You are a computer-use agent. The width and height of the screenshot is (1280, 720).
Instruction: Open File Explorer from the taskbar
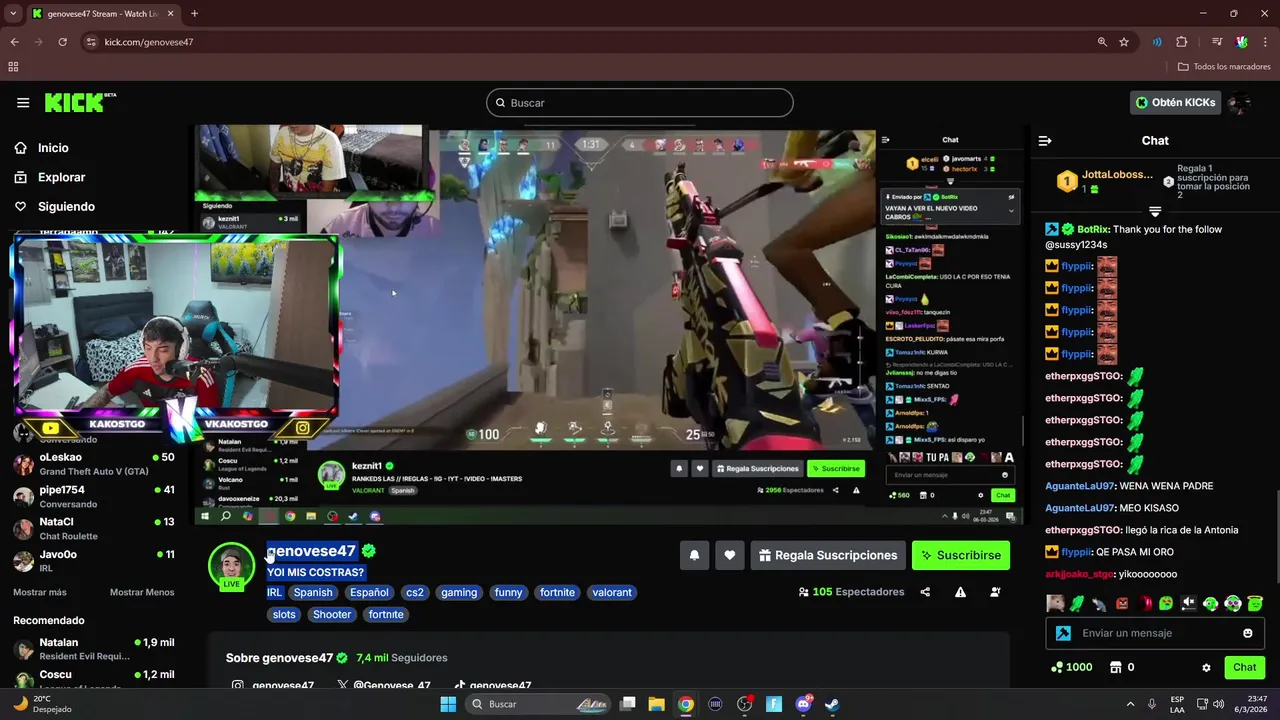pyautogui.click(x=656, y=704)
